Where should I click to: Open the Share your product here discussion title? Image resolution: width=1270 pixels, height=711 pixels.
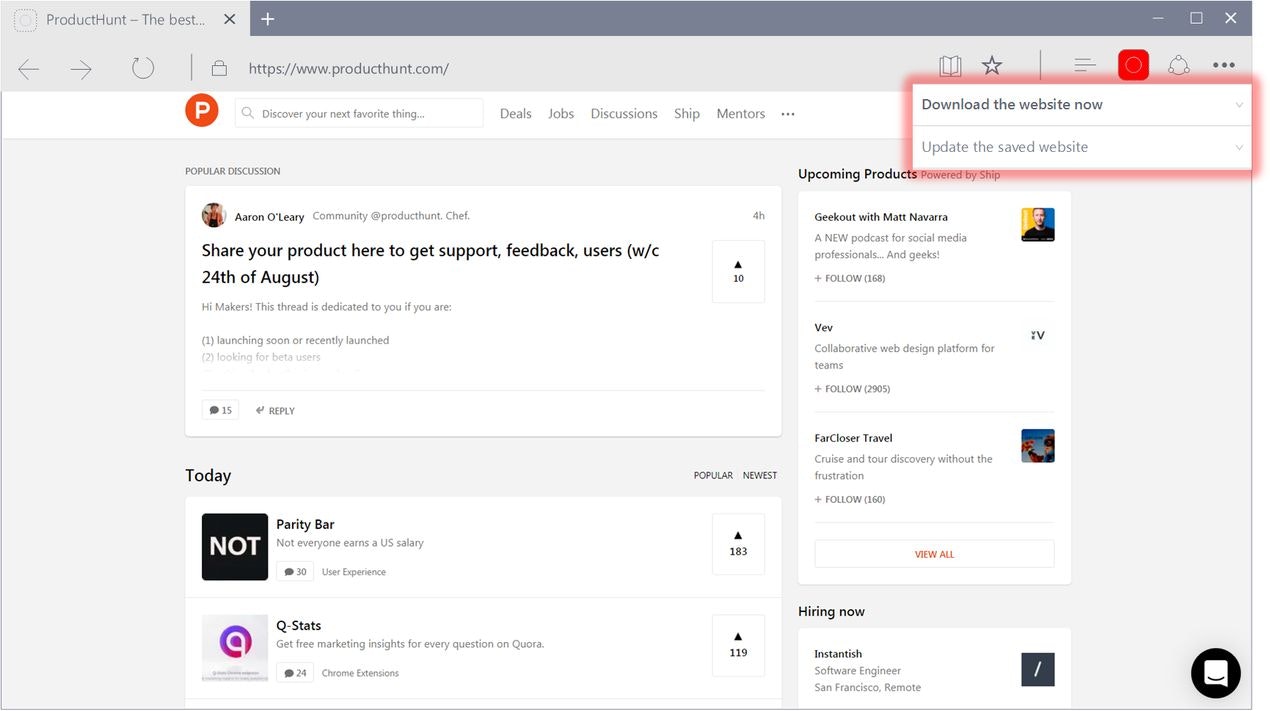click(x=430, y=263)
